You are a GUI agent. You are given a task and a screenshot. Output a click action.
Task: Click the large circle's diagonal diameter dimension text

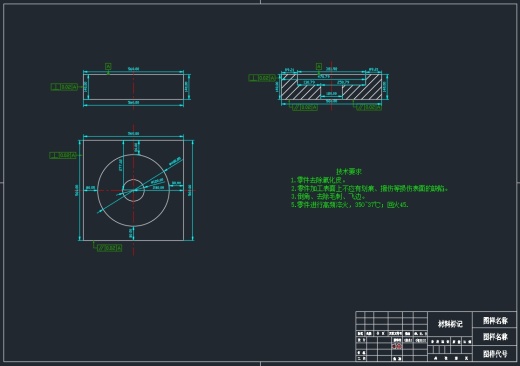click(175, 161)
